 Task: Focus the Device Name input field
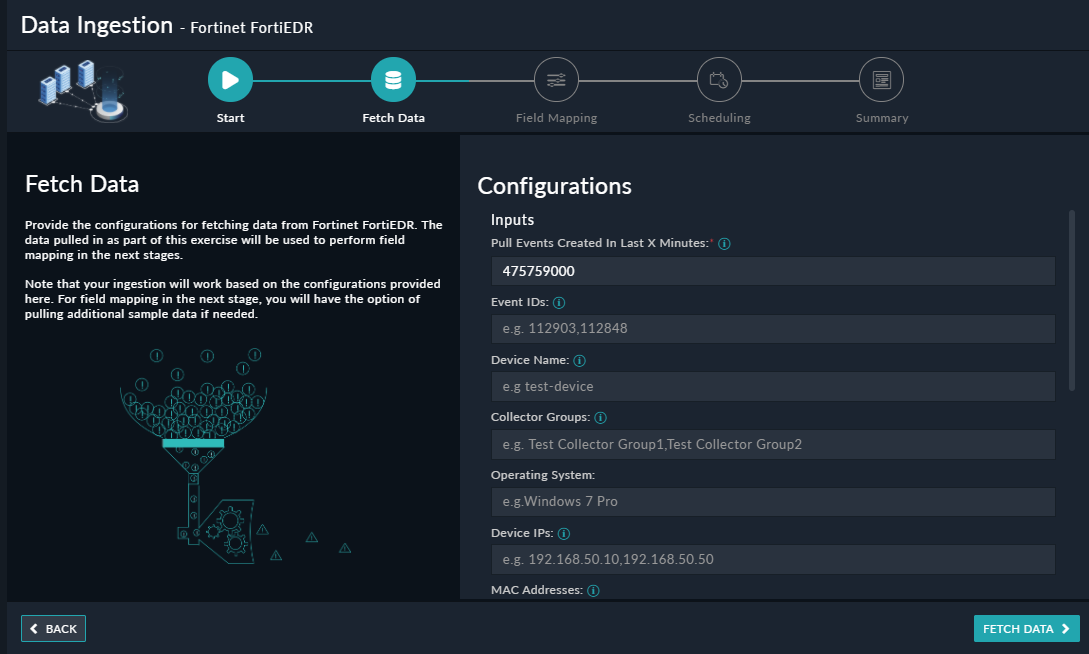pos(773,386)
